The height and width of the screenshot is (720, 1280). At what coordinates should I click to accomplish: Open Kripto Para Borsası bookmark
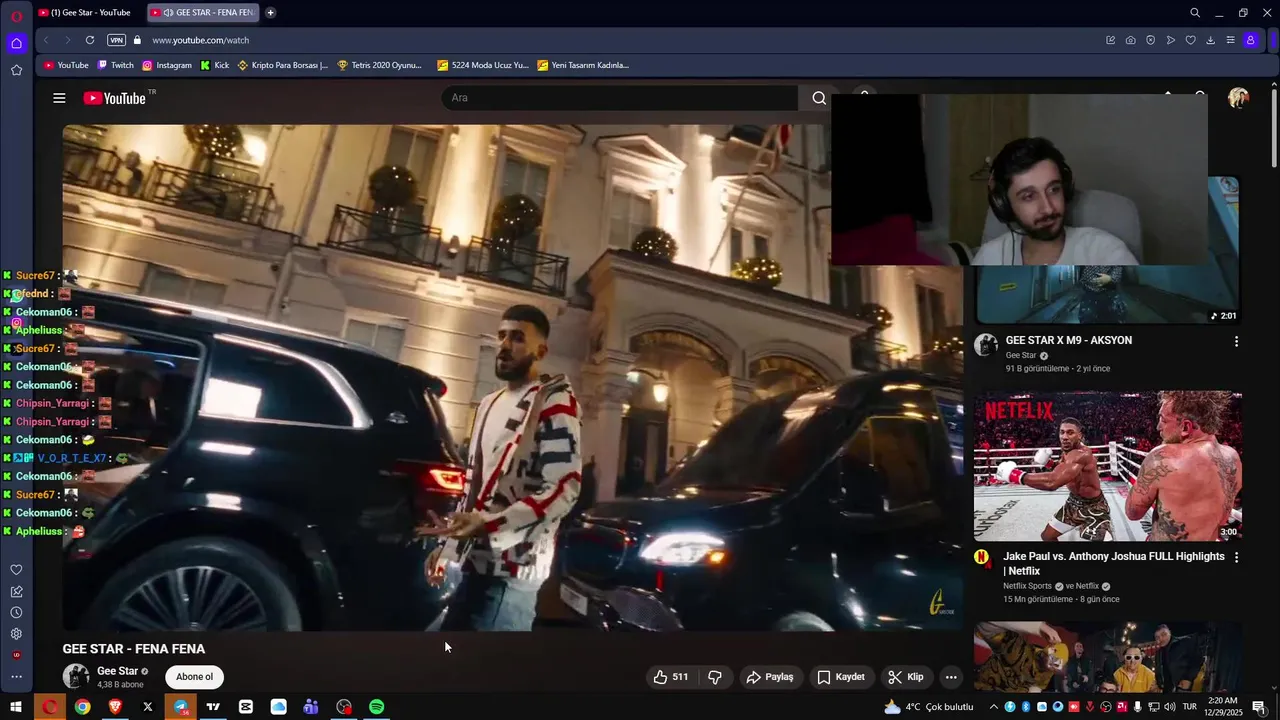(x=283, y=65)
